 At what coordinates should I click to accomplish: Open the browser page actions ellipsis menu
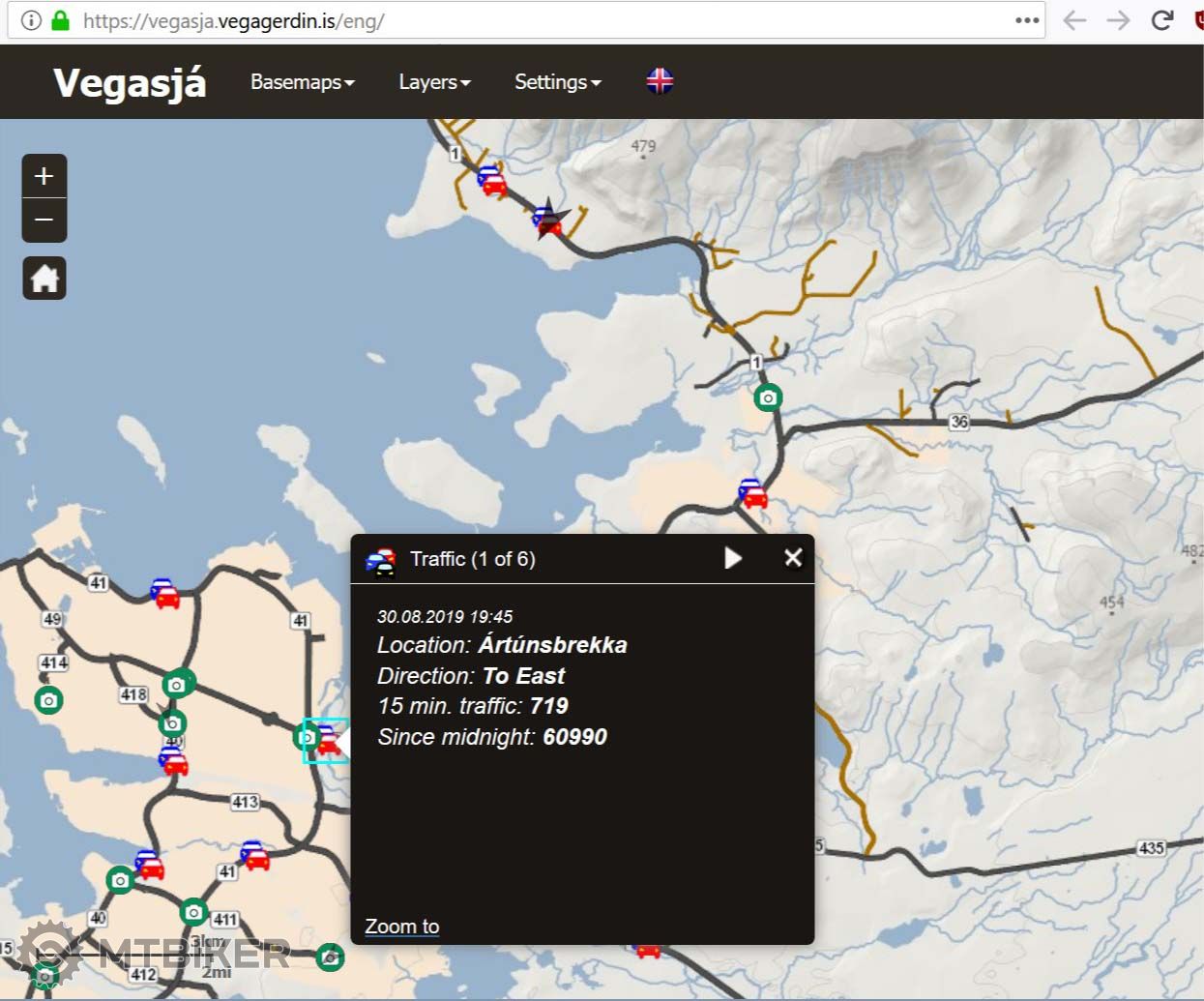coord(1026,20)
